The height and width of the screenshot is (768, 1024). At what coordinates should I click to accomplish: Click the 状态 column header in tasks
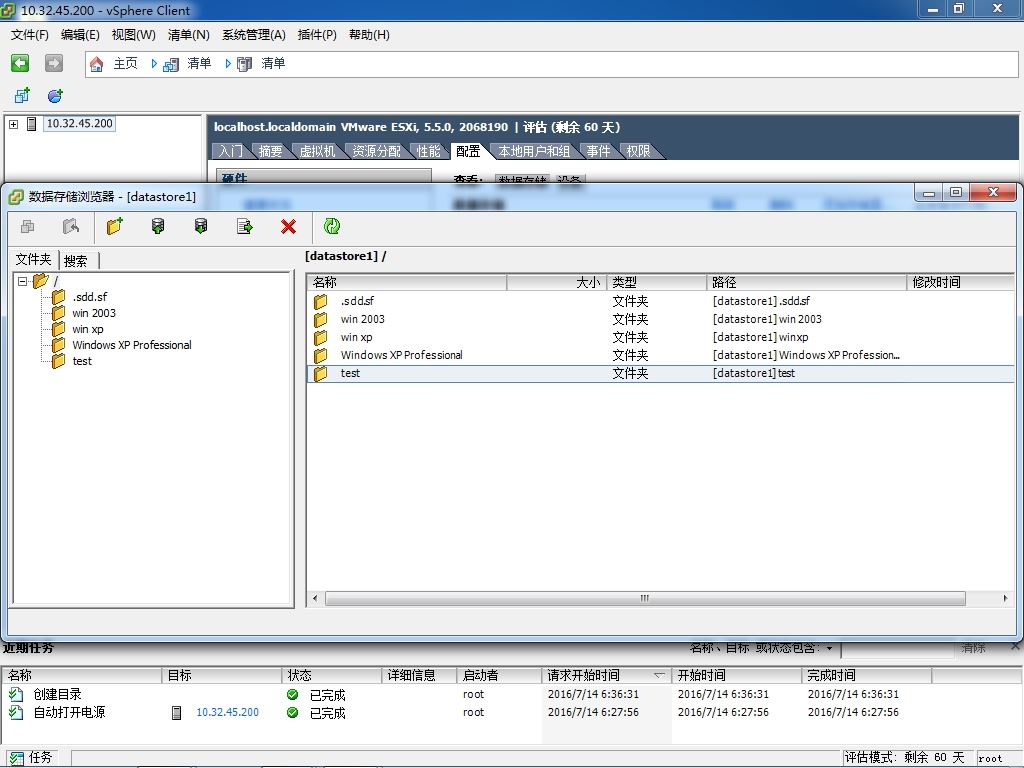pos(330,675)
